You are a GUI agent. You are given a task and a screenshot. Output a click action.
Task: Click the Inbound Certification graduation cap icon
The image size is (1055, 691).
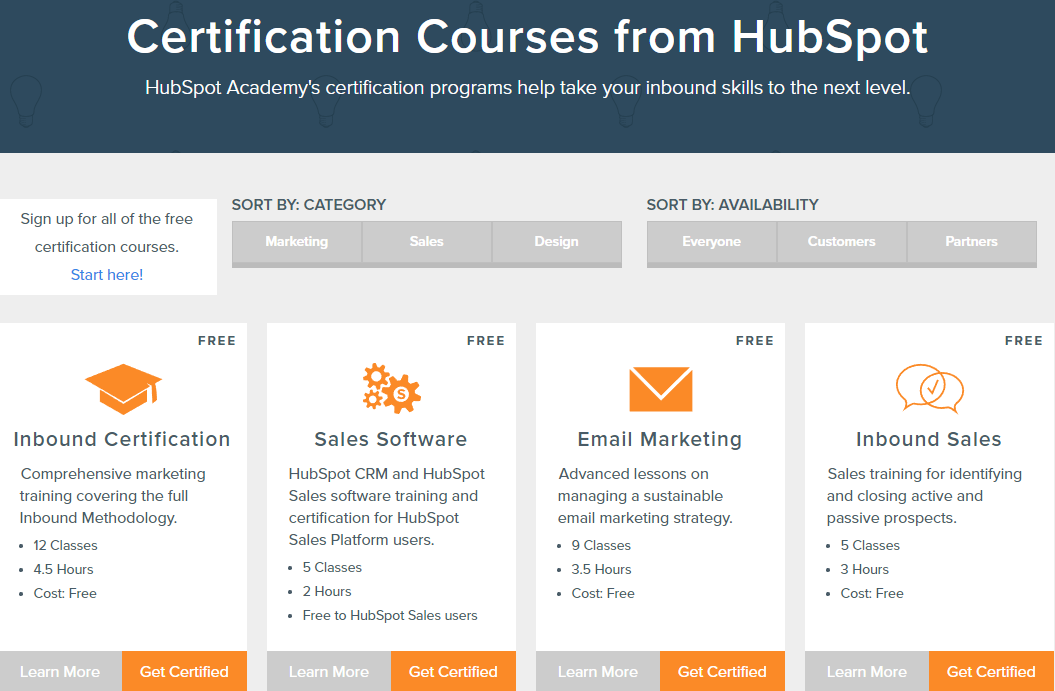[x=122, y=388]
